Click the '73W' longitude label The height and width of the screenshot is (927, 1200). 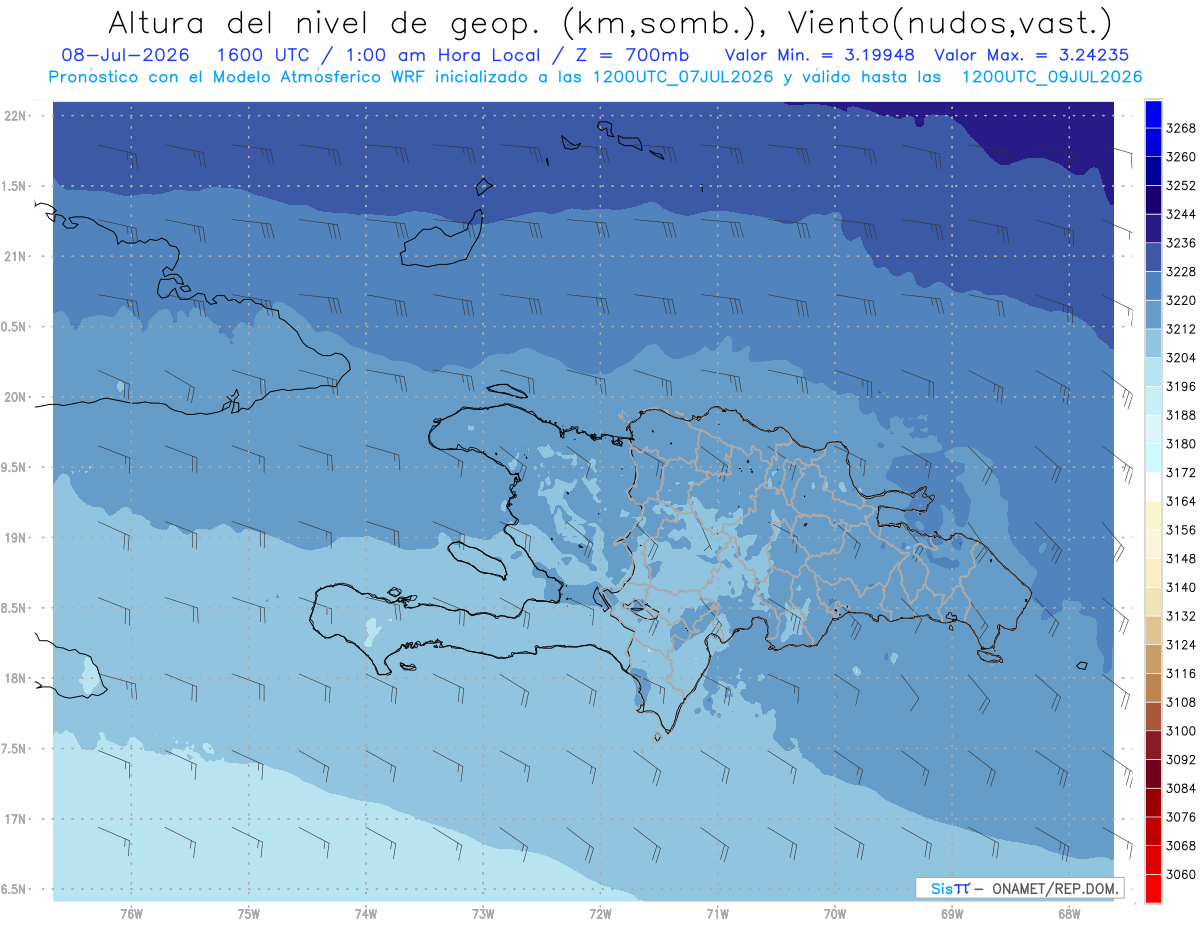(x=483, y=914)
